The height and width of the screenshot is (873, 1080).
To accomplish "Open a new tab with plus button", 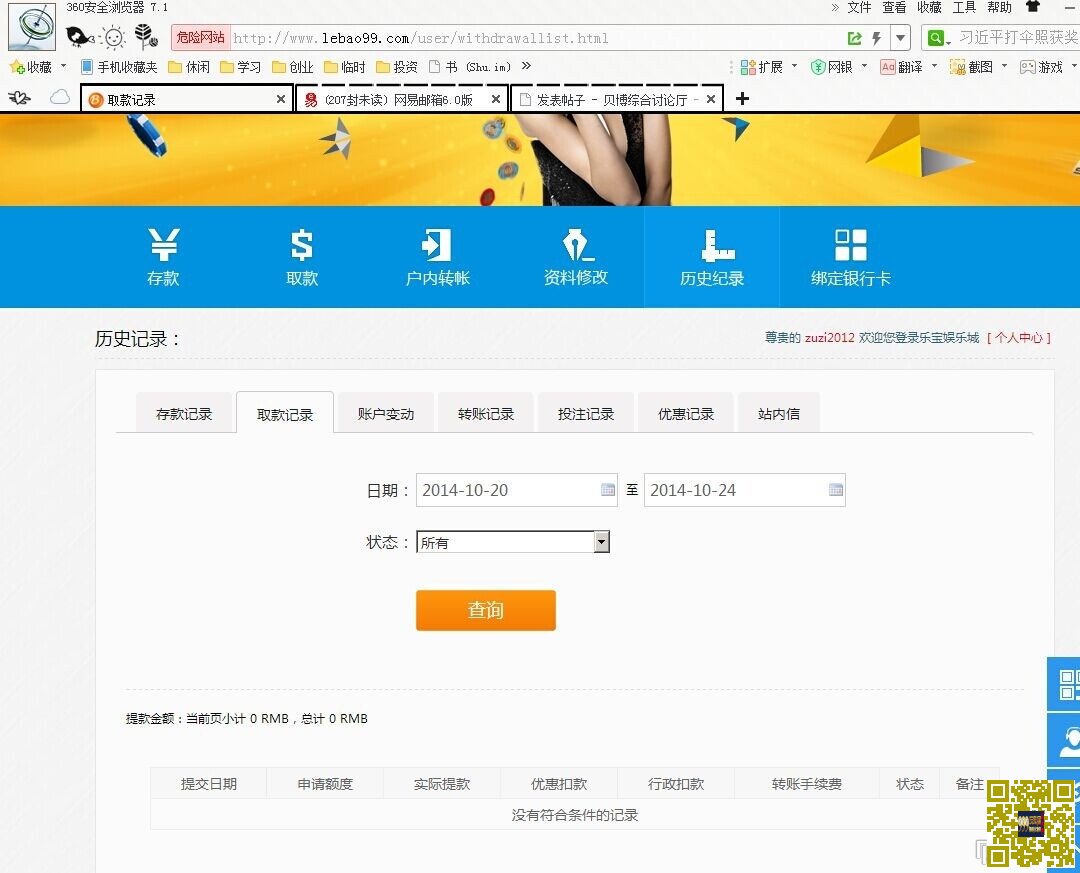I will tap(742, 99).
